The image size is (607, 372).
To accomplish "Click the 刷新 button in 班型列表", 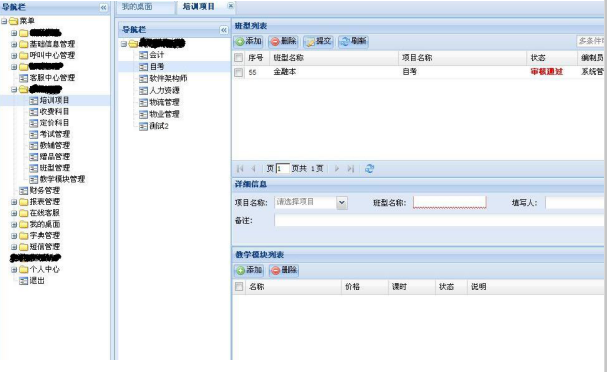I will point(353,41).
